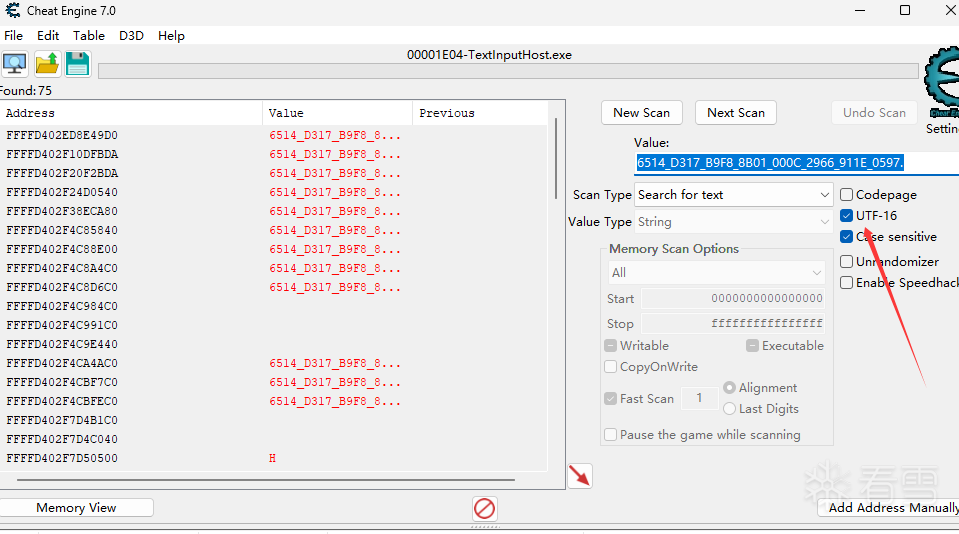Select address FFFFD402F4C9E440 row
The height and width of the screenshot is (534, 959).
tap(273, 344)
